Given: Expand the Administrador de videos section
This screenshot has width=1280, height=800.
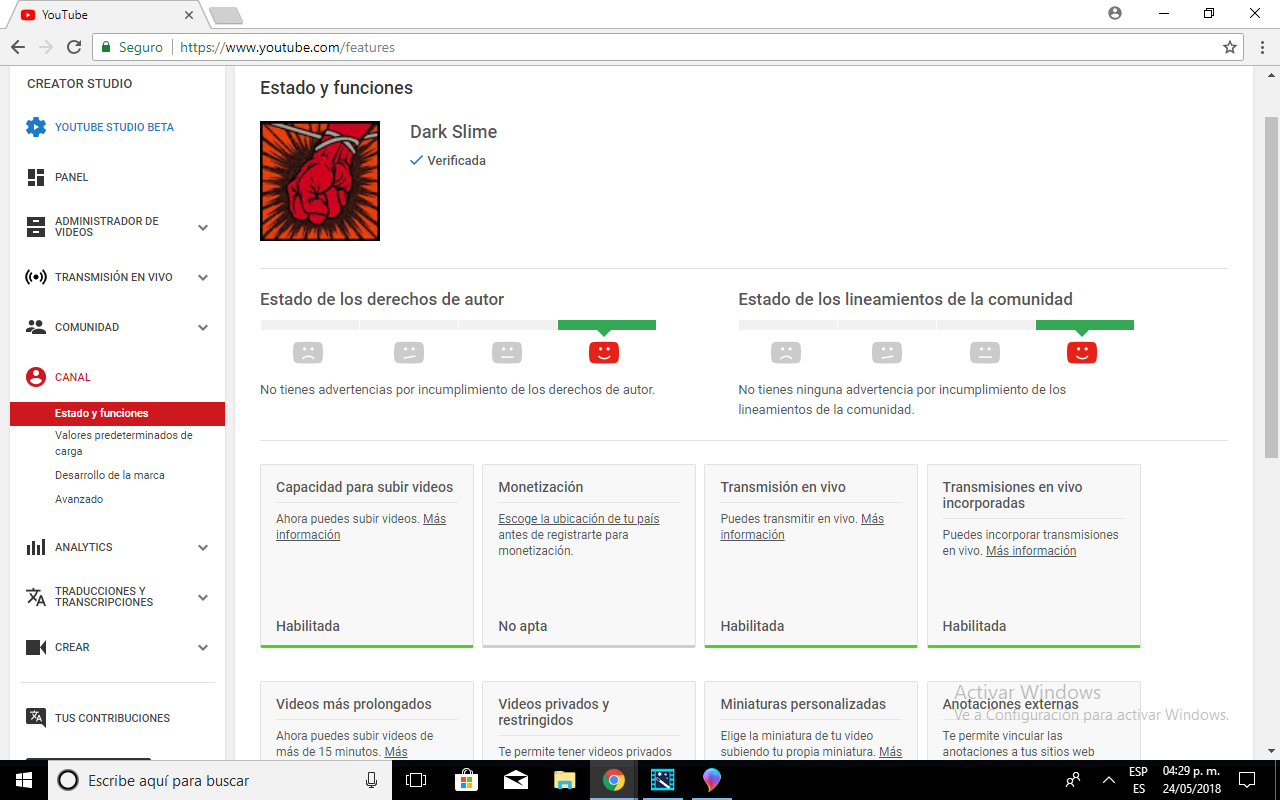Looking at the screenshot, I should coord(203,227).
